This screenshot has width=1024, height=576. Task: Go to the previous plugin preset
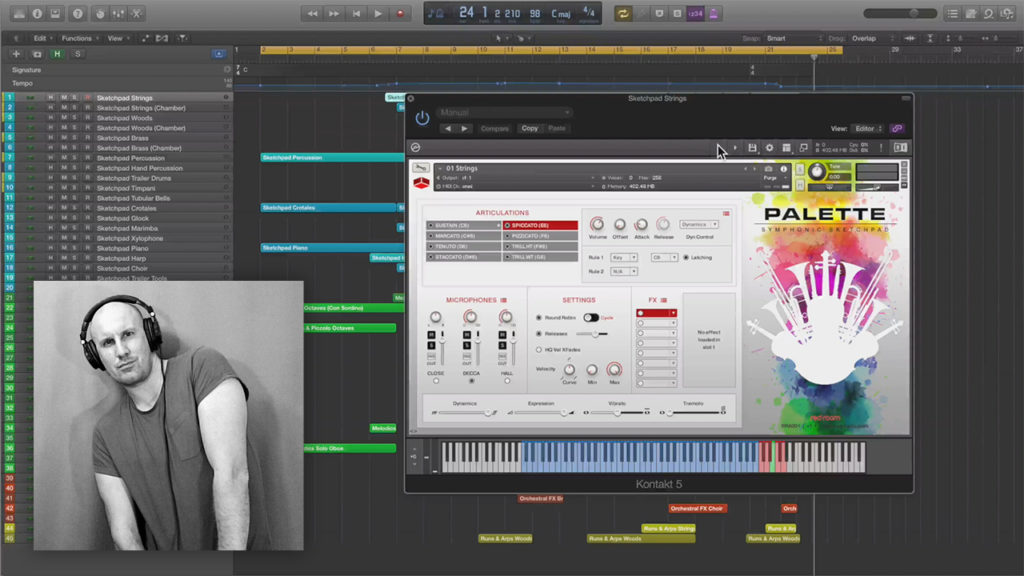click(448, 129)
